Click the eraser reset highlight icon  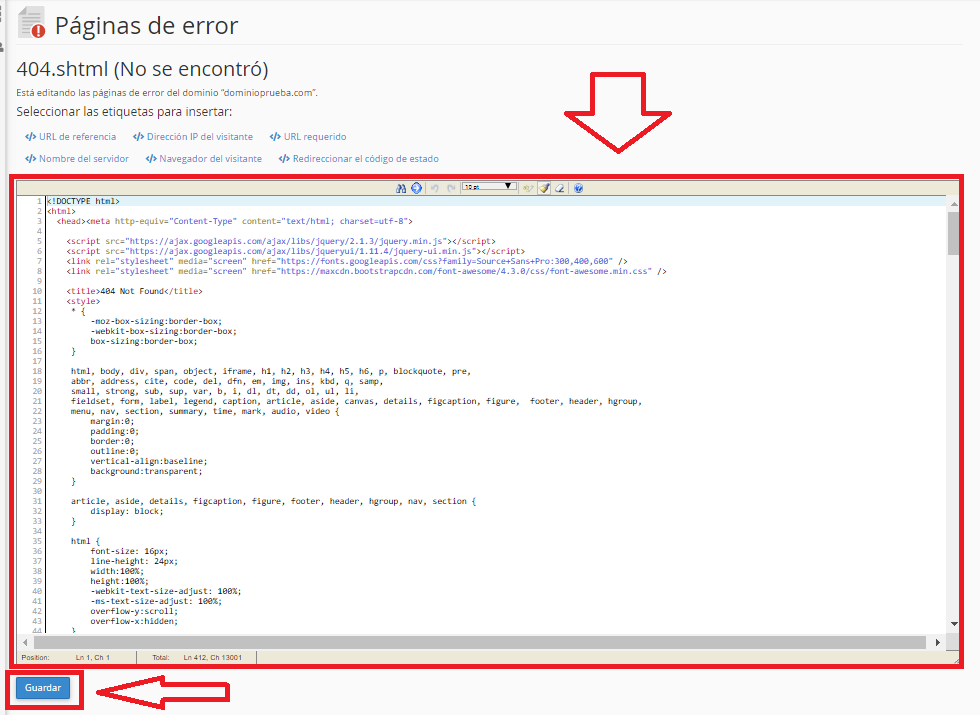tap(560, 188)
